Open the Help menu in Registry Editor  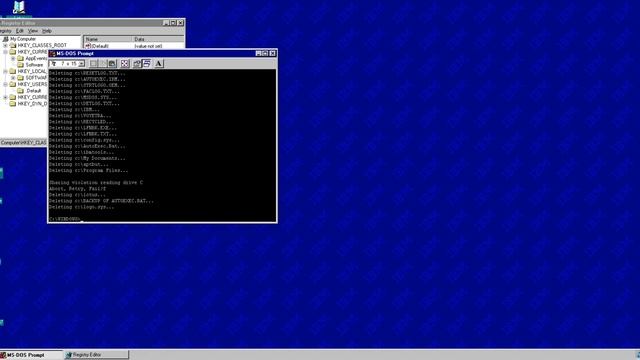pos(47,31)
